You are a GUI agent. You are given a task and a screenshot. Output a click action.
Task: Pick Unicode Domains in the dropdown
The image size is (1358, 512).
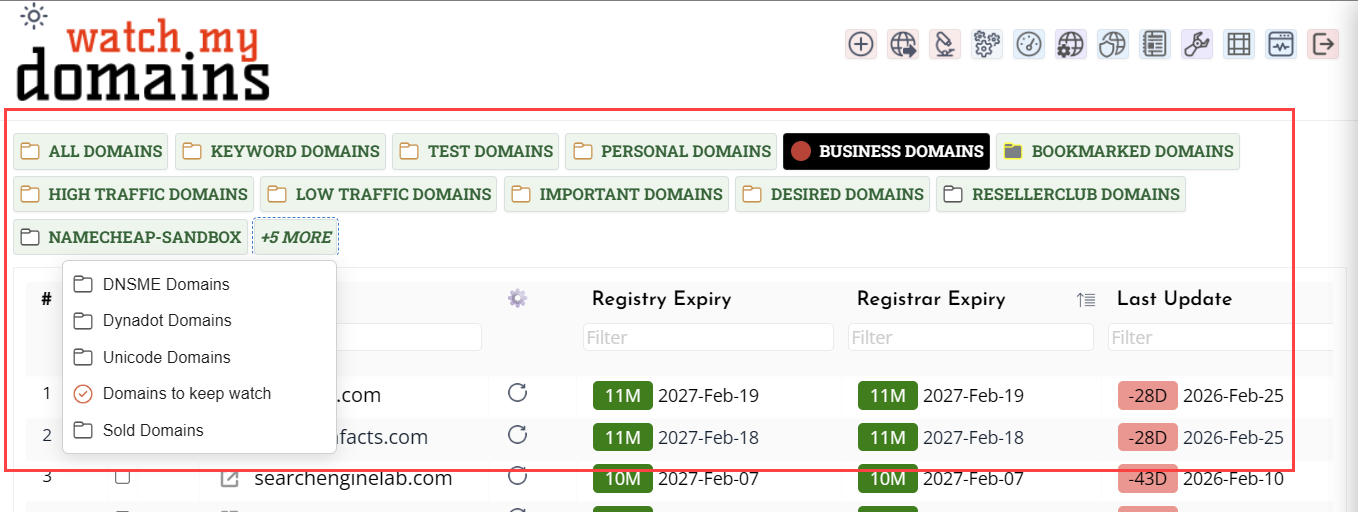[x=199, y=357]
